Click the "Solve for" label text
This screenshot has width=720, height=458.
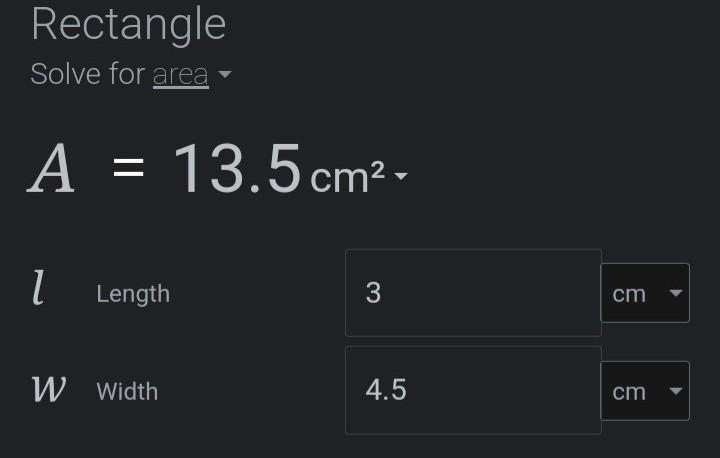point(88,75)
